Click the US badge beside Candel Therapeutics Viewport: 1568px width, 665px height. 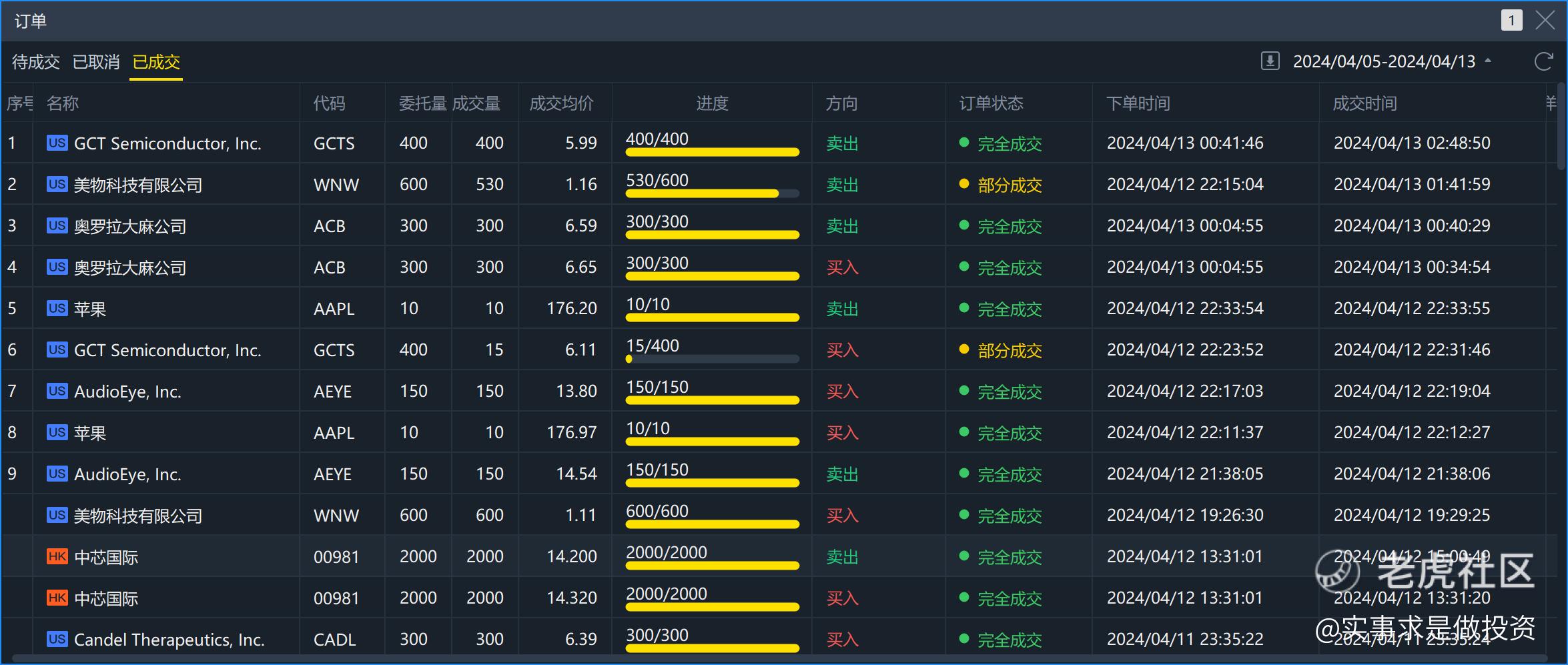tap(57, 639)
